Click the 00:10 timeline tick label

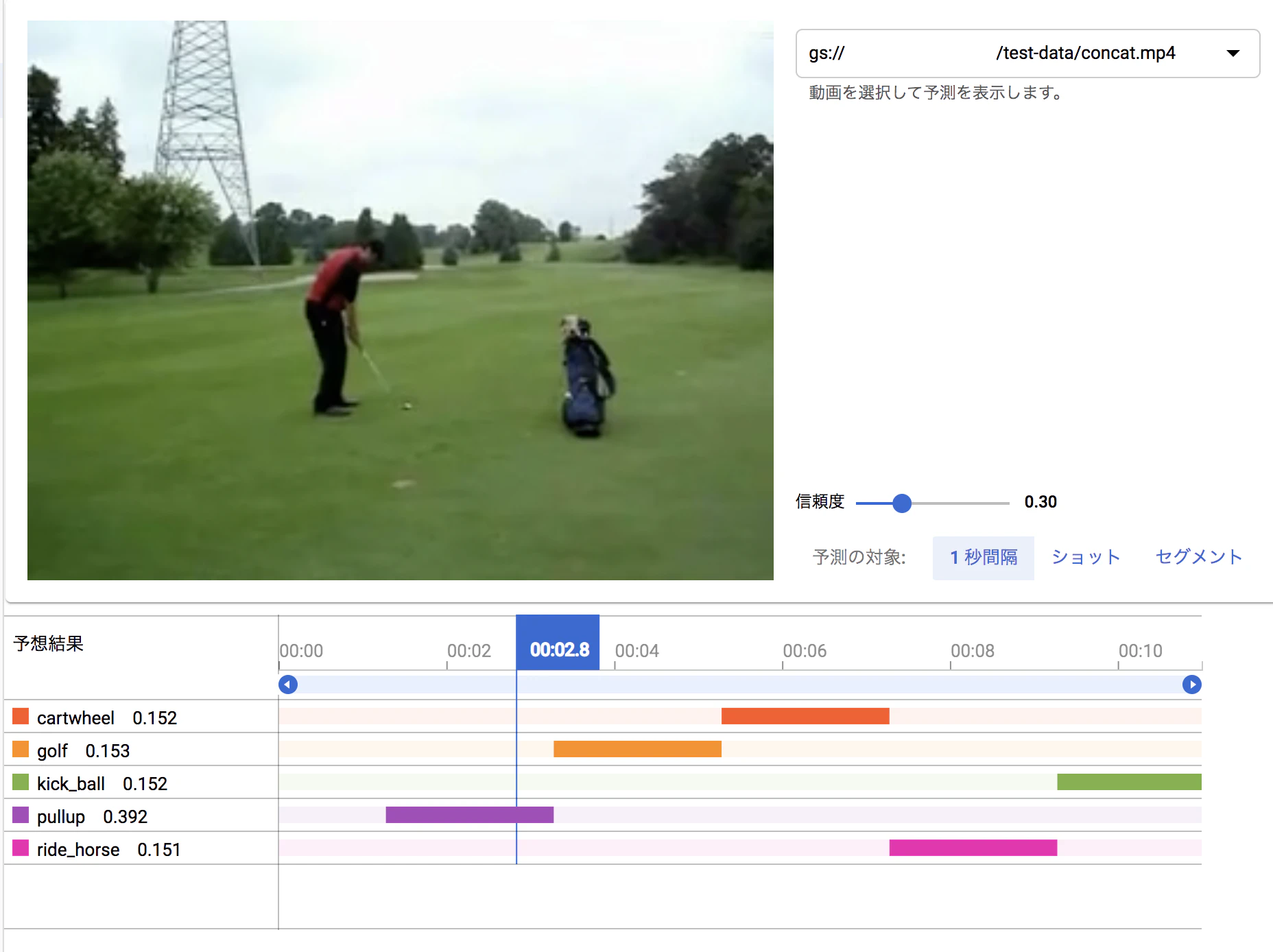click(1141, 651)
